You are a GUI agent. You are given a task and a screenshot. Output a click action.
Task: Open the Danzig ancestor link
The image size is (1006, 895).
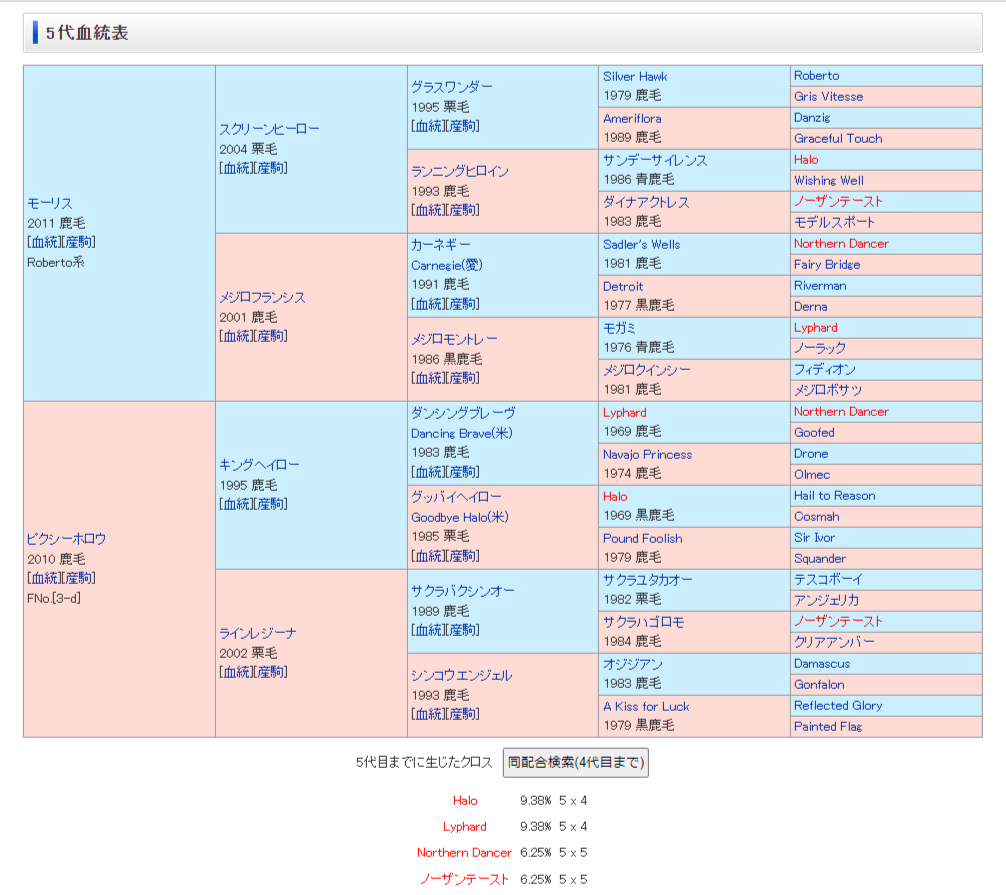point(812,117)
